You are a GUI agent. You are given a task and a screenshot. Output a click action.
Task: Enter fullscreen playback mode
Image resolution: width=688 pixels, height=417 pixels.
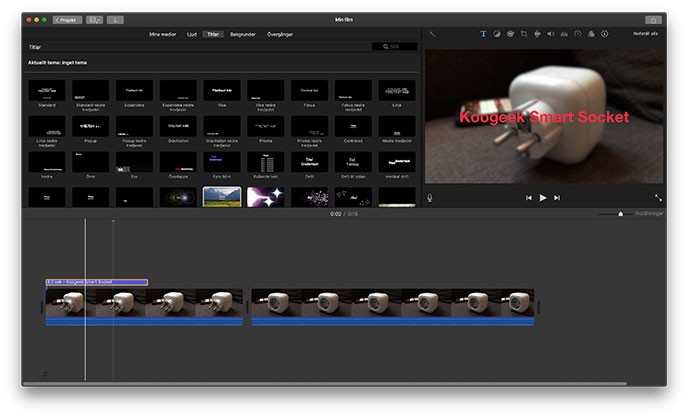pyautogui.click(x=658, y=198)
